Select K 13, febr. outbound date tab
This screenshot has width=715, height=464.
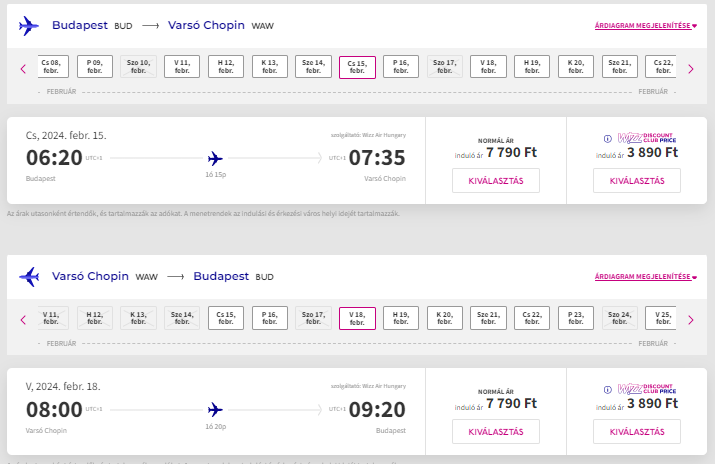tap(269, 67)
